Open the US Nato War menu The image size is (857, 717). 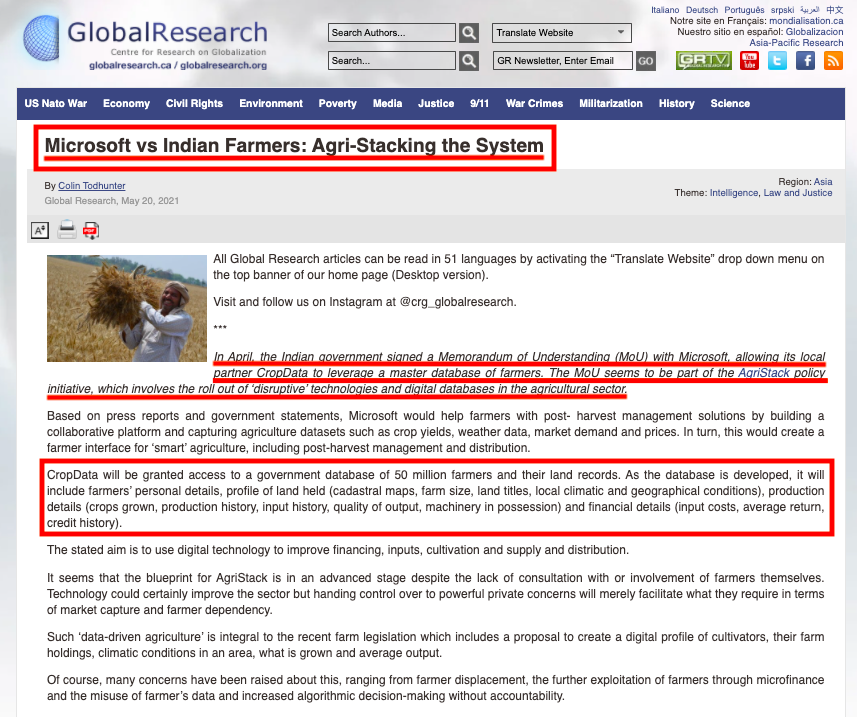56,103
